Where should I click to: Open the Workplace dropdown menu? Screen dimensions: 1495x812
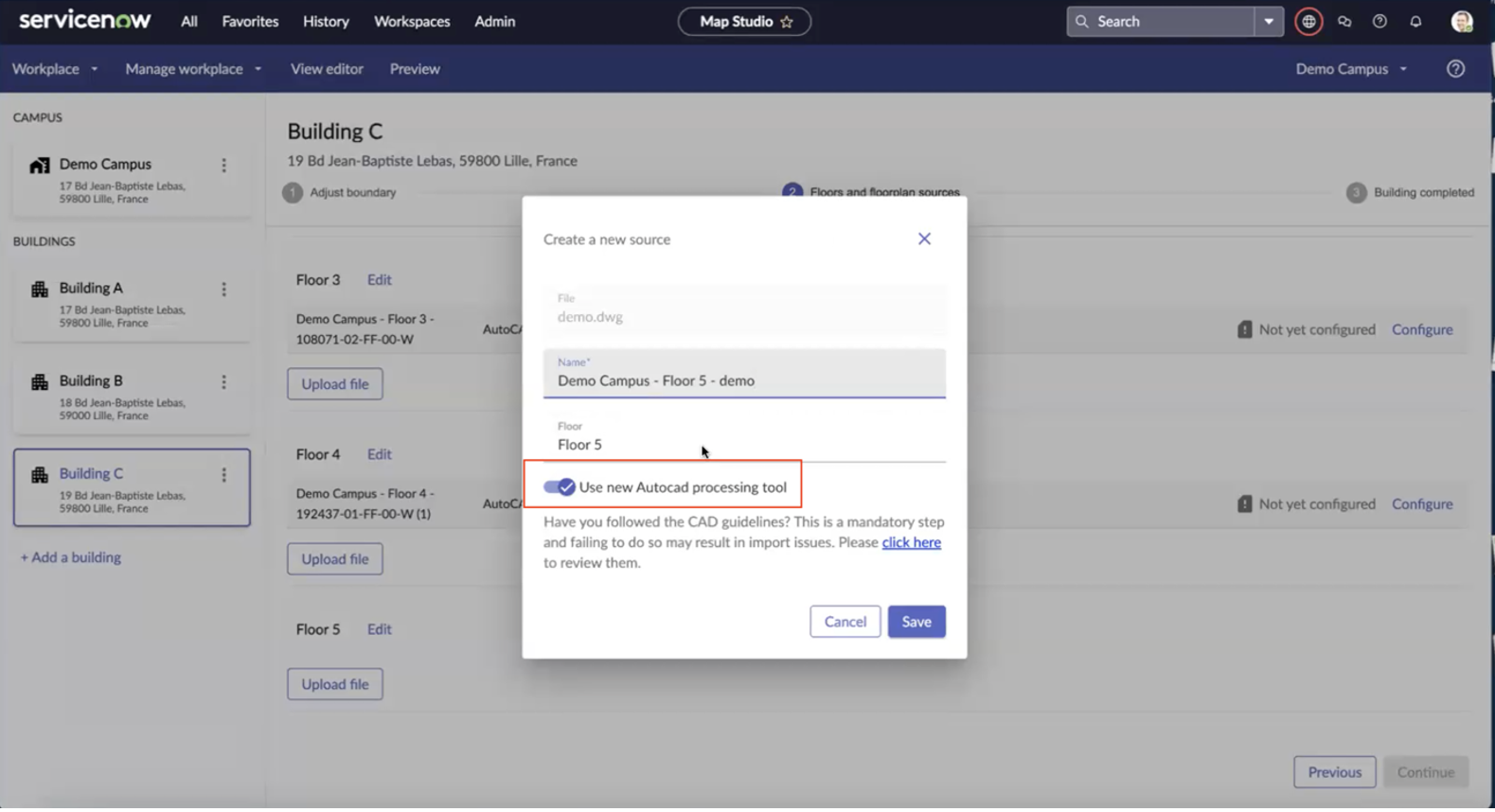(55, 68)
